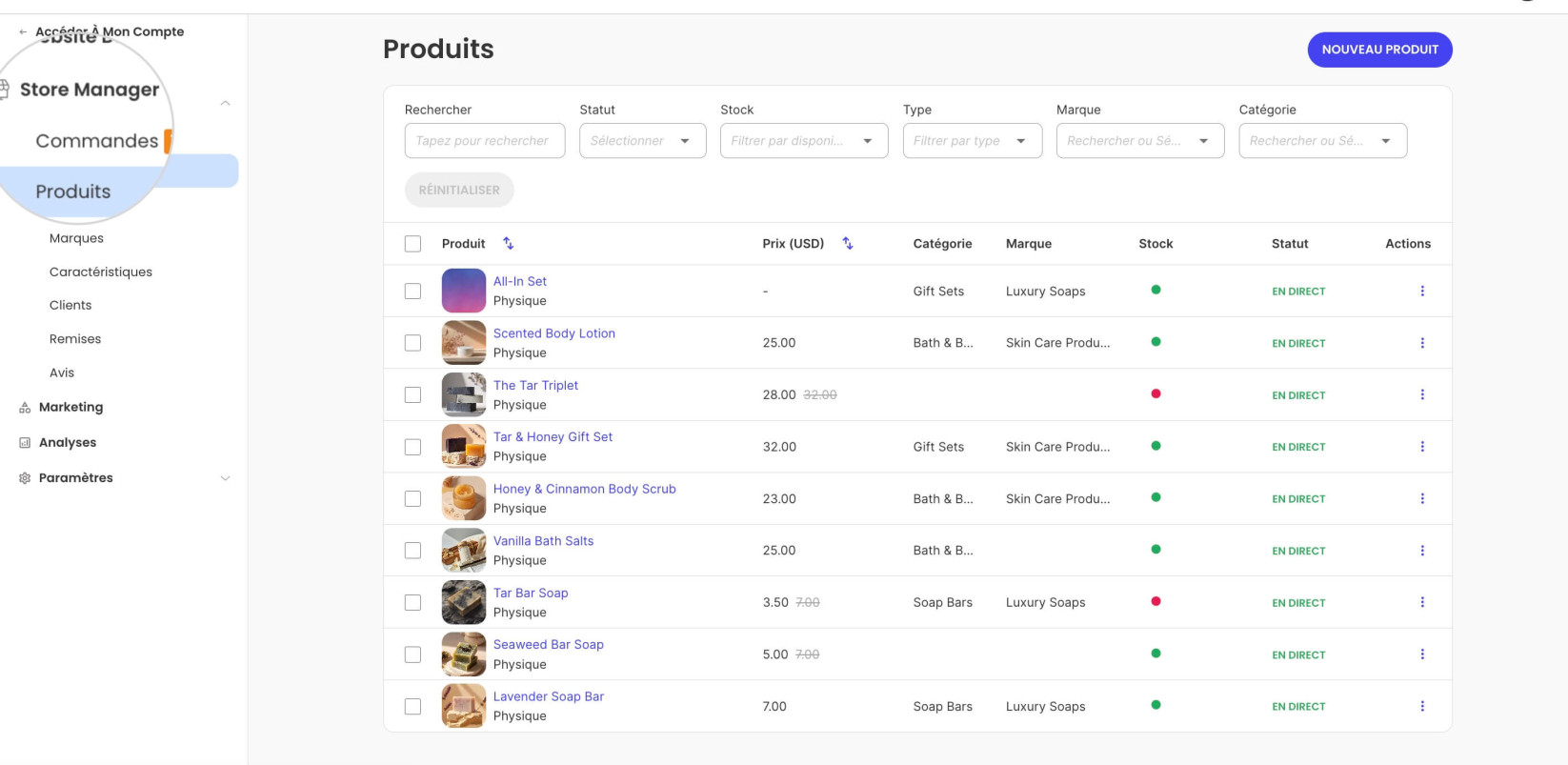Click The Tar Triplet thumbnail image

coord(464,394)
